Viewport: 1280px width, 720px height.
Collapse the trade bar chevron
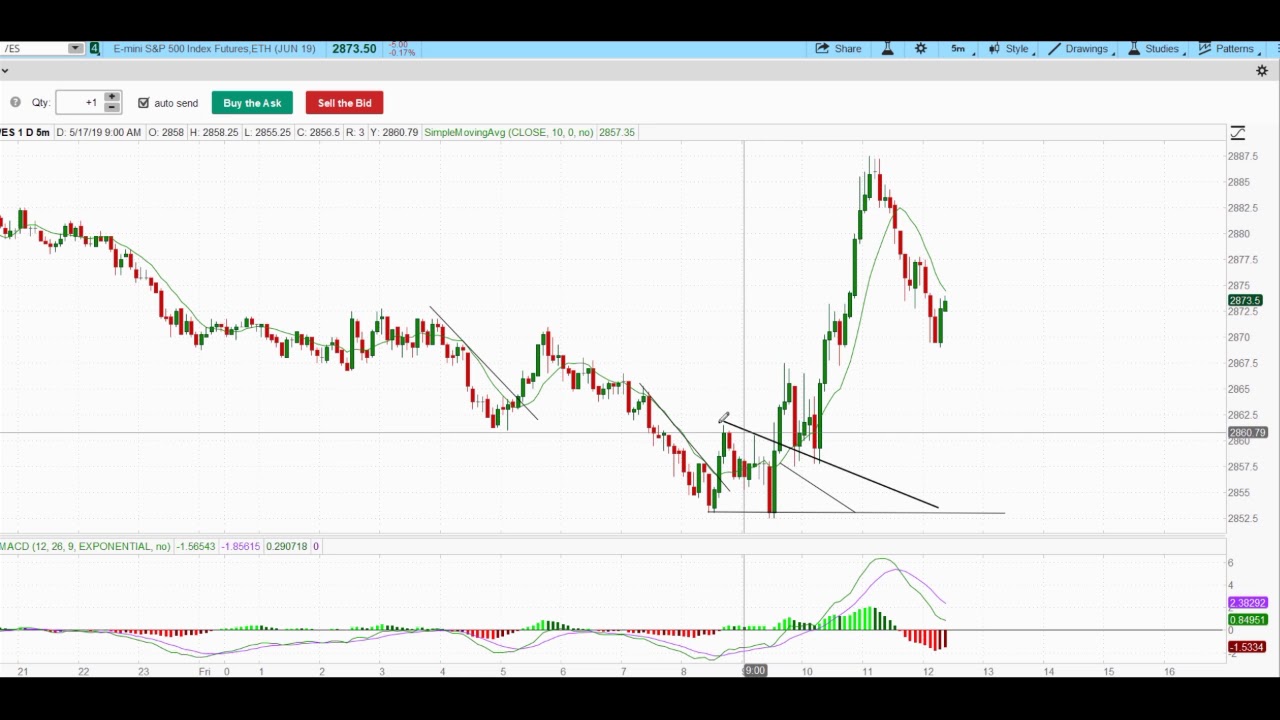click(x=5, y=71)
